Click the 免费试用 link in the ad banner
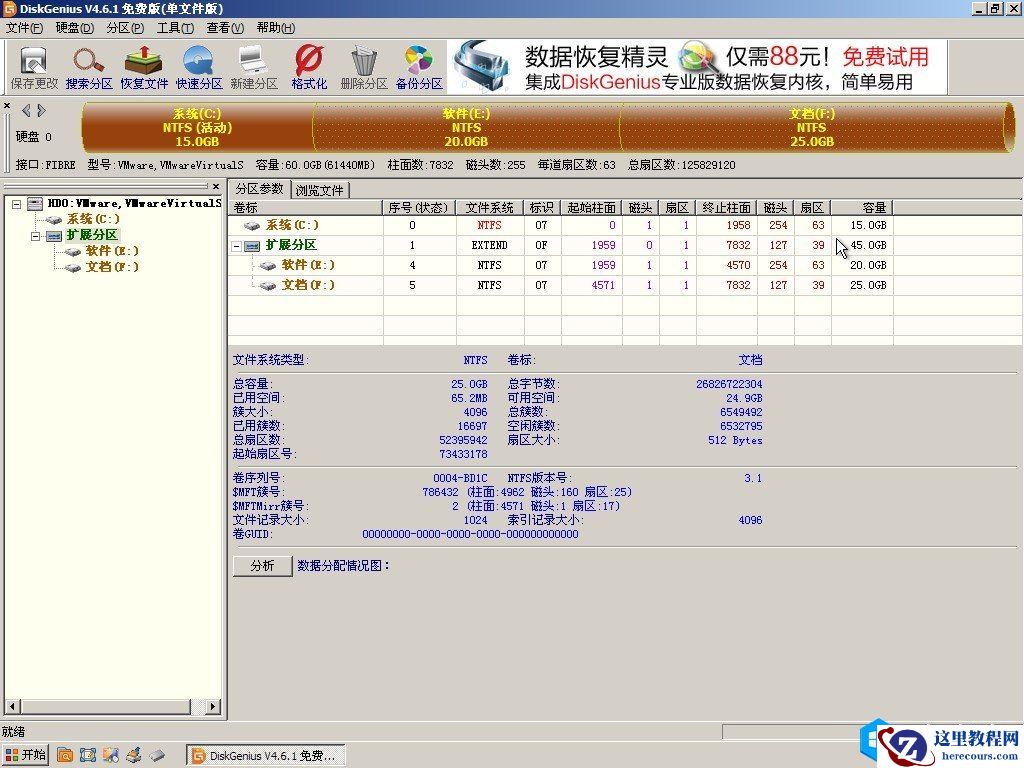Image resolution: width=1024 pixels, height=768 pixels. pyautogui.click(x=886, y=58)
